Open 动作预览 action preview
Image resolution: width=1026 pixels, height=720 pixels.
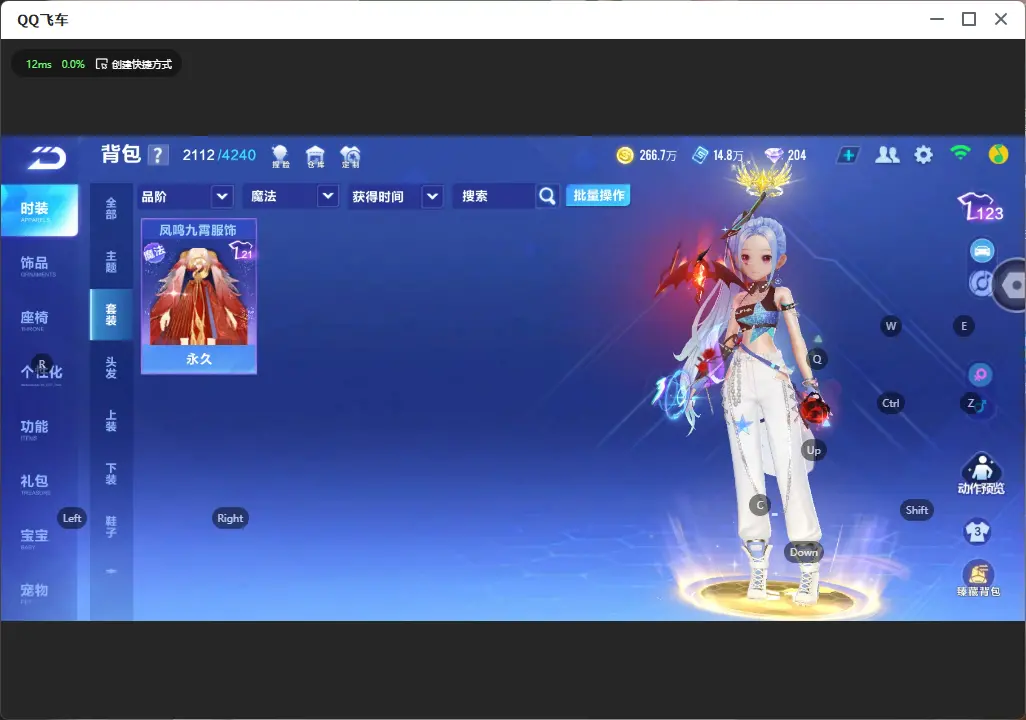tap(981, 473)
